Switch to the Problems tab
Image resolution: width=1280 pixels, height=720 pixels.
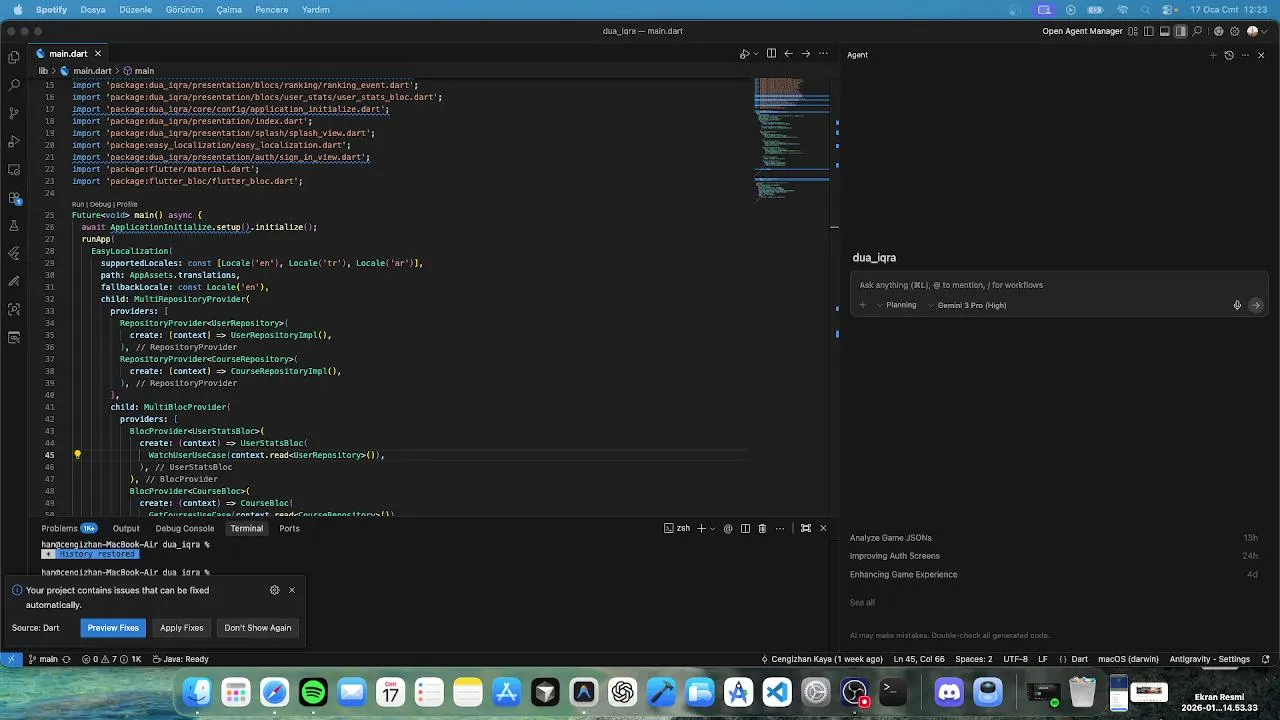tap(68, 528)
